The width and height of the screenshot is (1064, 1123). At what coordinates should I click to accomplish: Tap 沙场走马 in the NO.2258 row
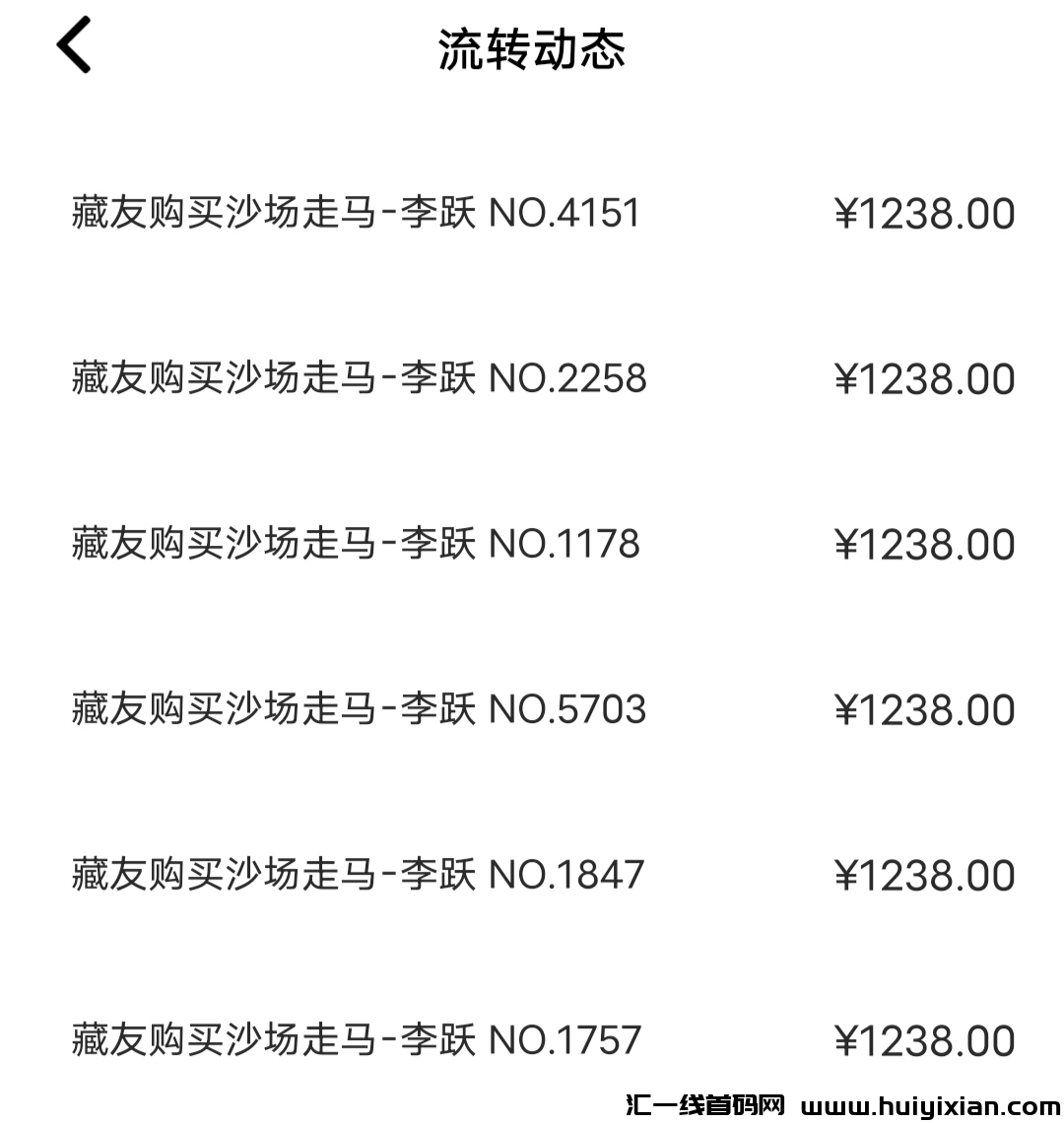(x=300, y=378)
